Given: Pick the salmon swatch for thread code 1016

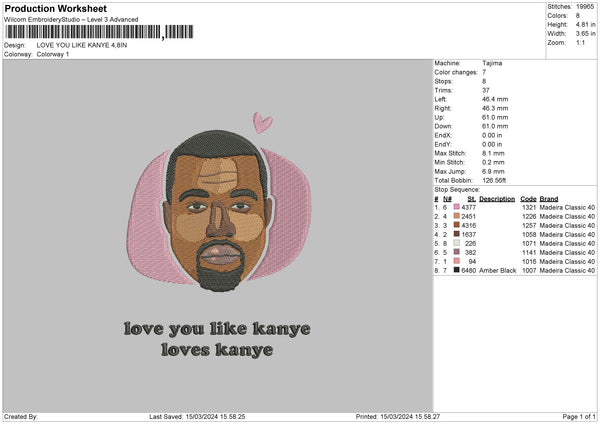Looking at the screenshot, I should pos(457,261).
